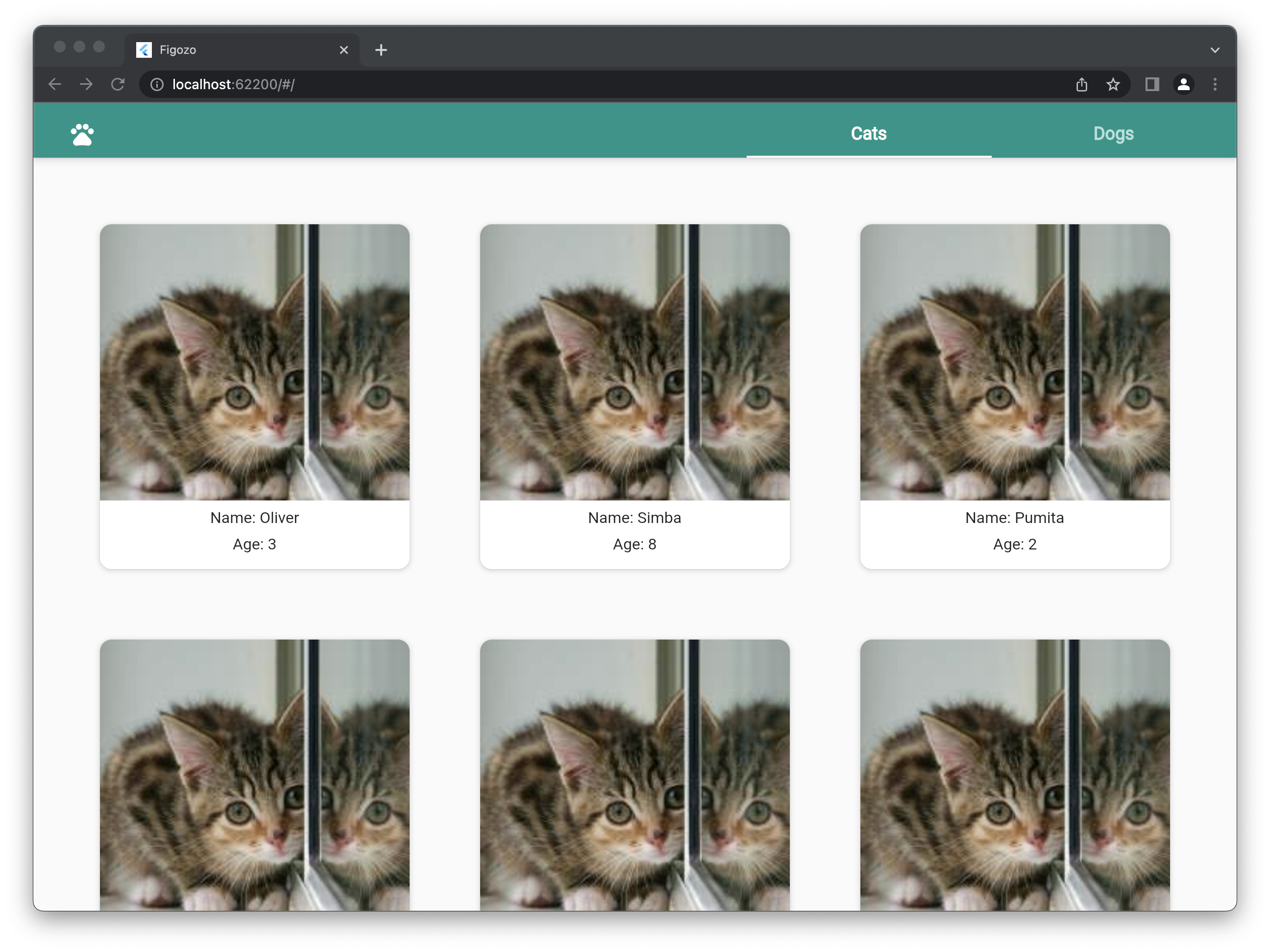Go back in the browser
1270x952 pixels.
[54, 84]
